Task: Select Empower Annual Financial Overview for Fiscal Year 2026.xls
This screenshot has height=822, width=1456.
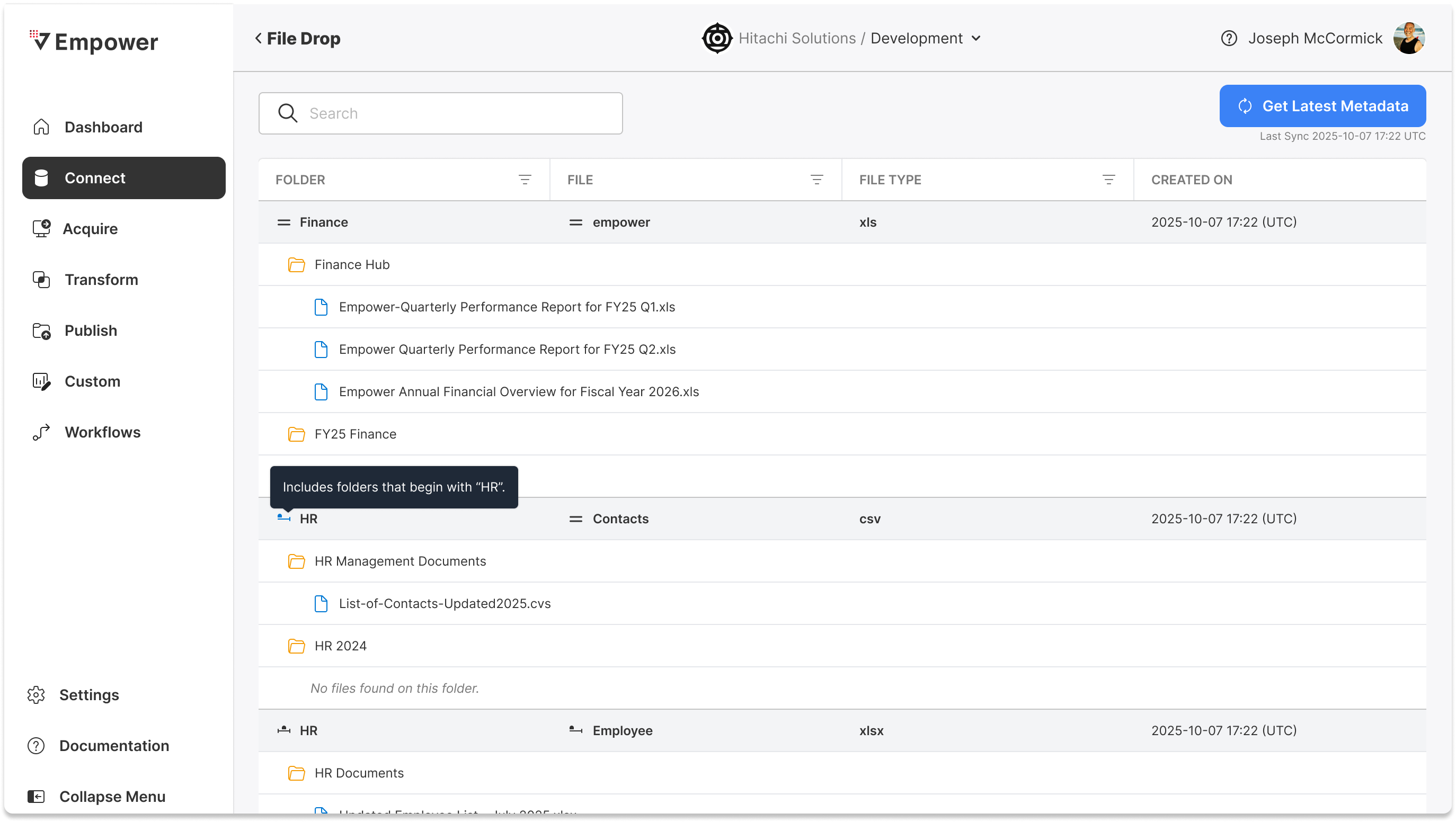Action: pos(519,392)
